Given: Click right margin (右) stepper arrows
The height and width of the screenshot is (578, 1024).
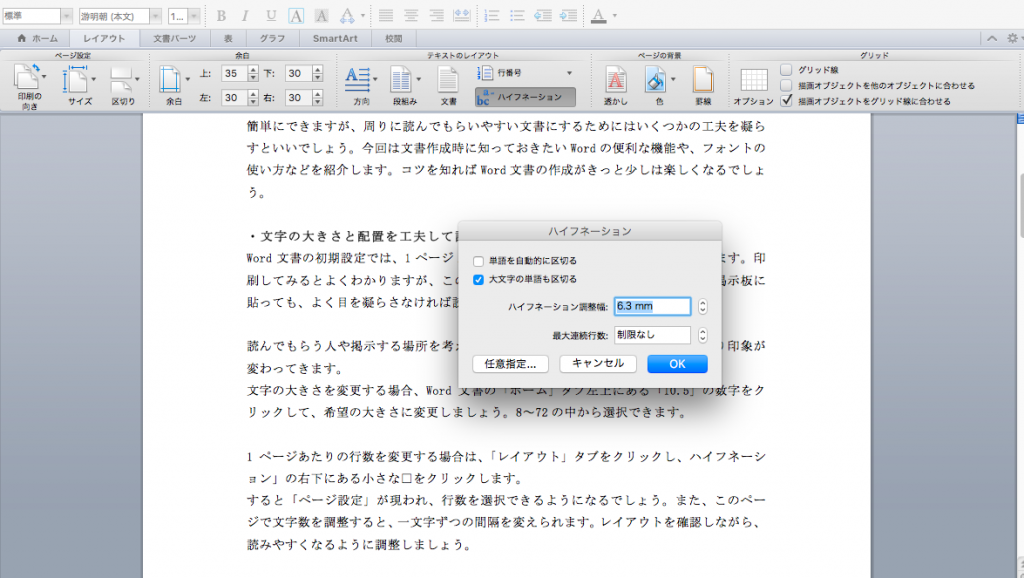Looking at the screenshot, I should (x=317, y=98).
